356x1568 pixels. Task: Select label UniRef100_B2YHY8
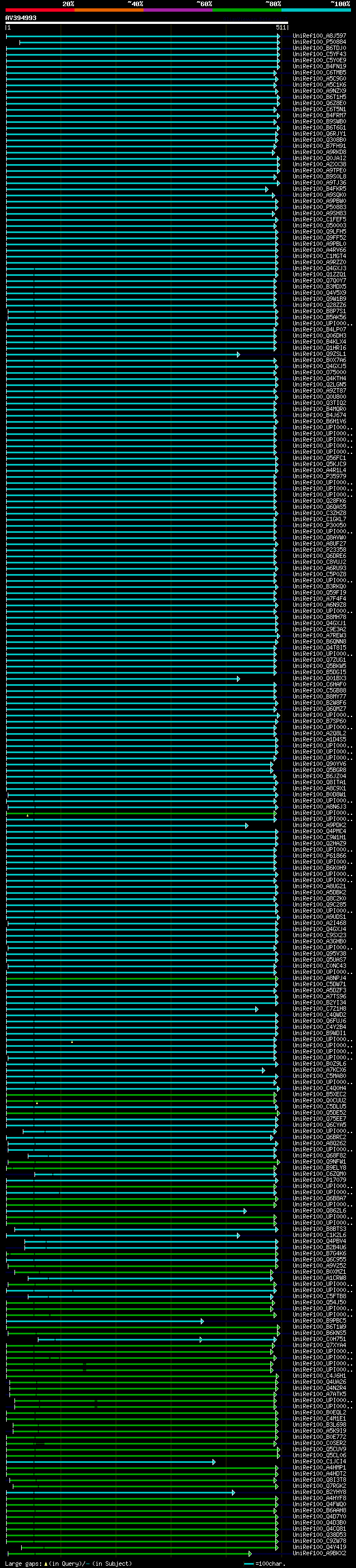point(319,1492)
